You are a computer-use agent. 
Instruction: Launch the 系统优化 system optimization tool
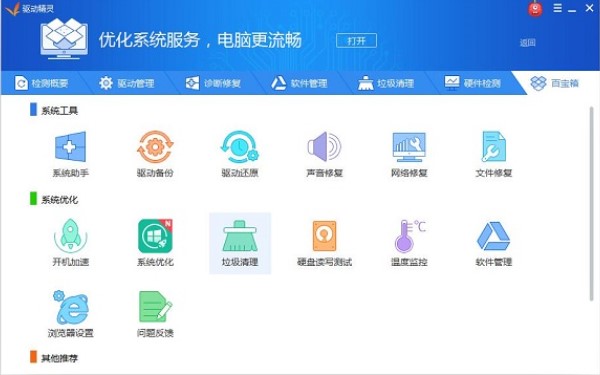pos(155,243)
